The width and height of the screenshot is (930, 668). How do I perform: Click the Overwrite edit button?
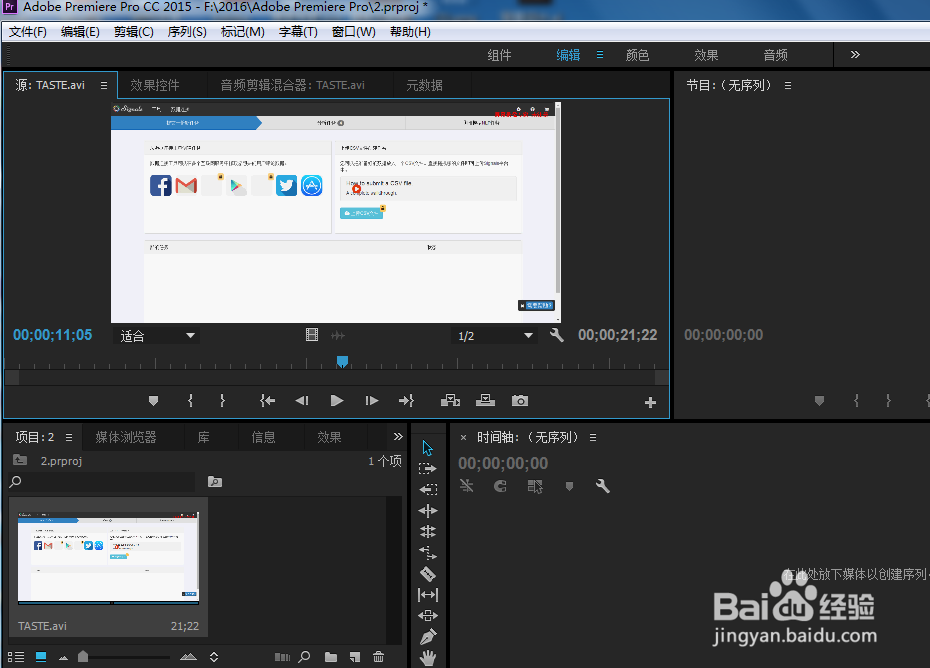[485, 401]
